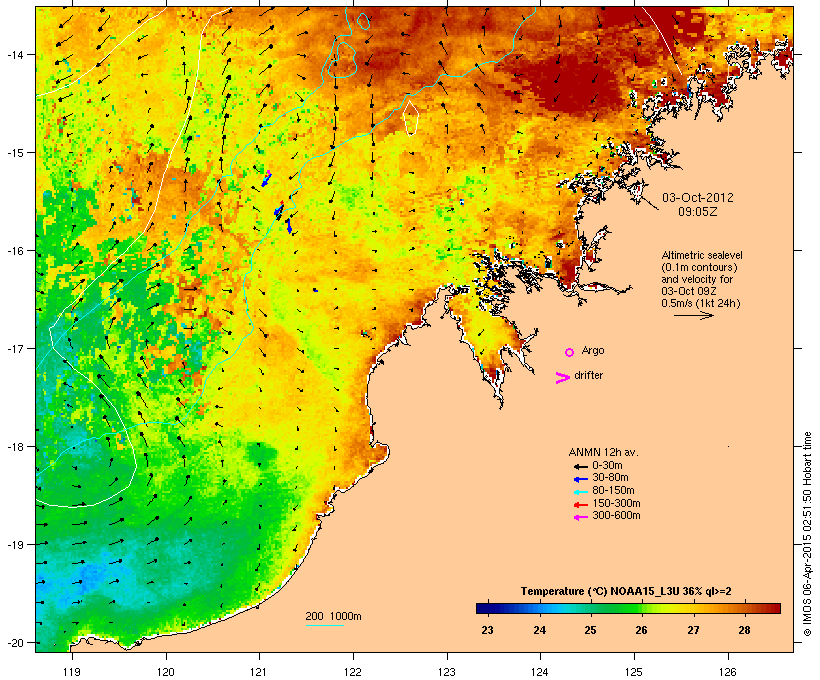The image size is (820, 680).
Task: Click the vertical IMOS copyright timestamp text
Action: tap(807, 534)
